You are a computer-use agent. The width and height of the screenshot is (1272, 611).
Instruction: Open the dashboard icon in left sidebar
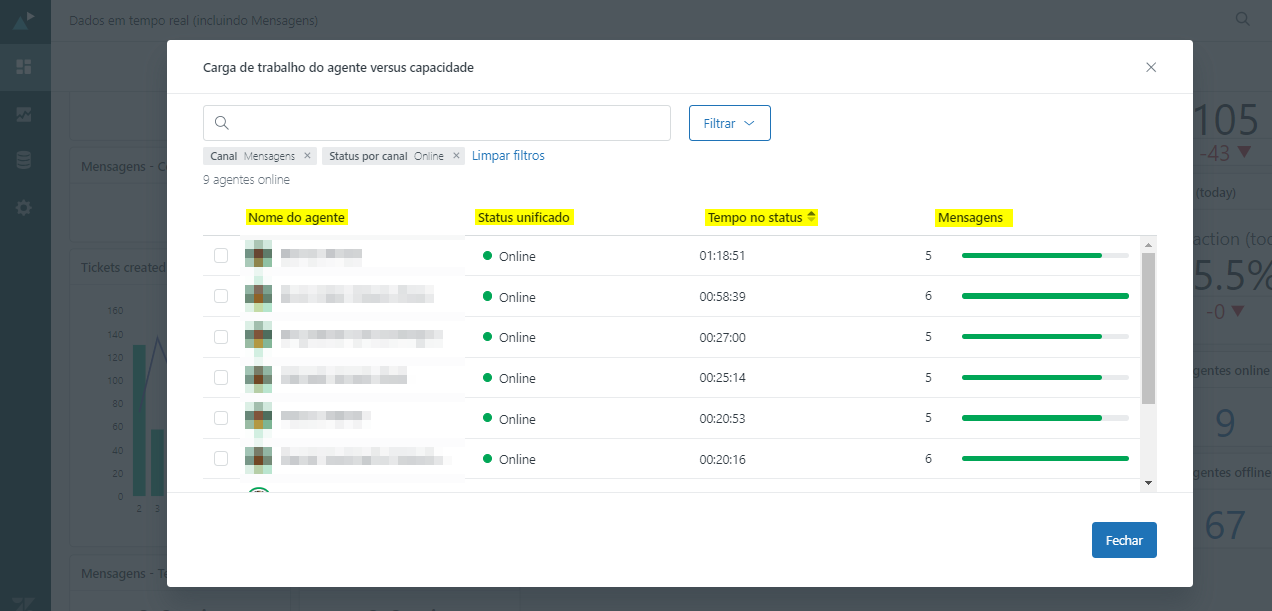click(x=24, y=67)
